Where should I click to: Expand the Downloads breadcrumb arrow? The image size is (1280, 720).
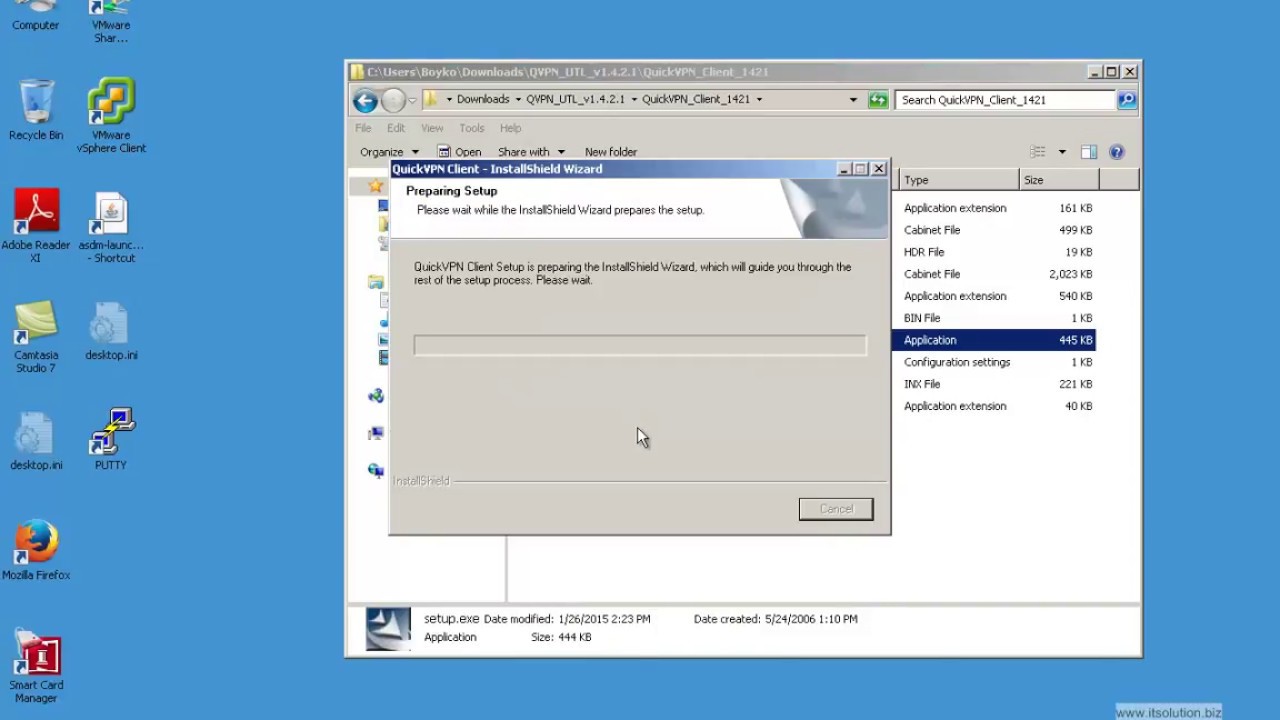tap(516, 100)
